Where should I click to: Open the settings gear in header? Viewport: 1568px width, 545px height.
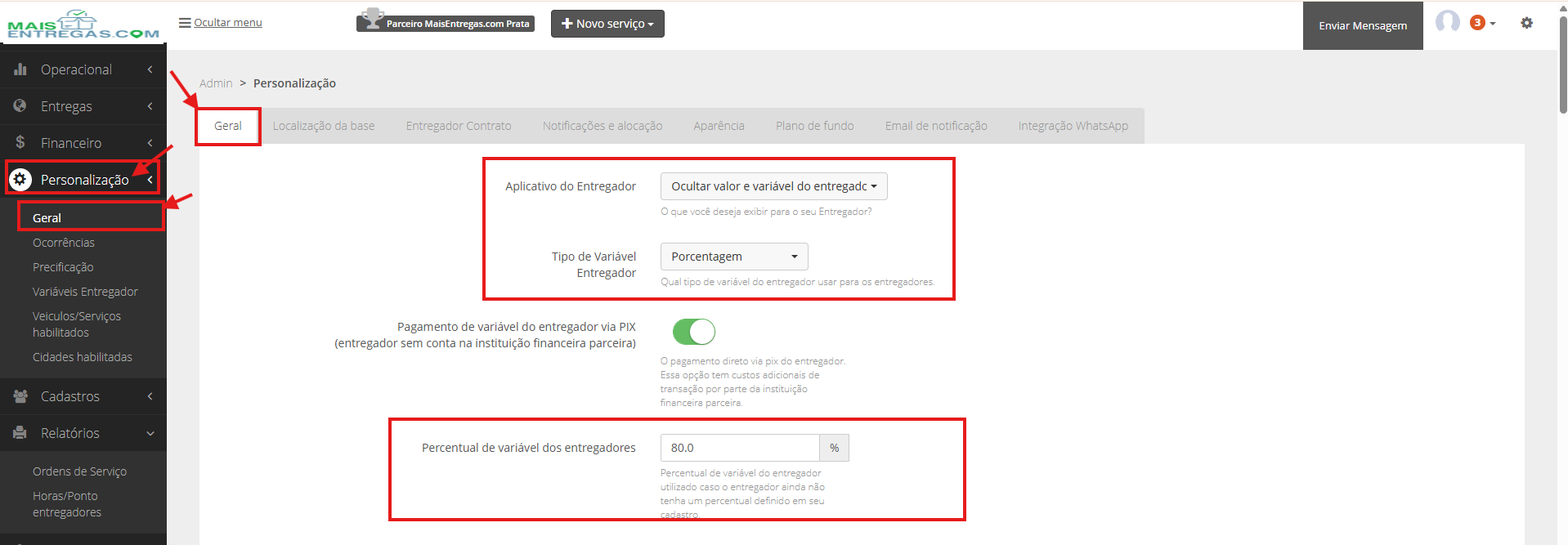1526,23
